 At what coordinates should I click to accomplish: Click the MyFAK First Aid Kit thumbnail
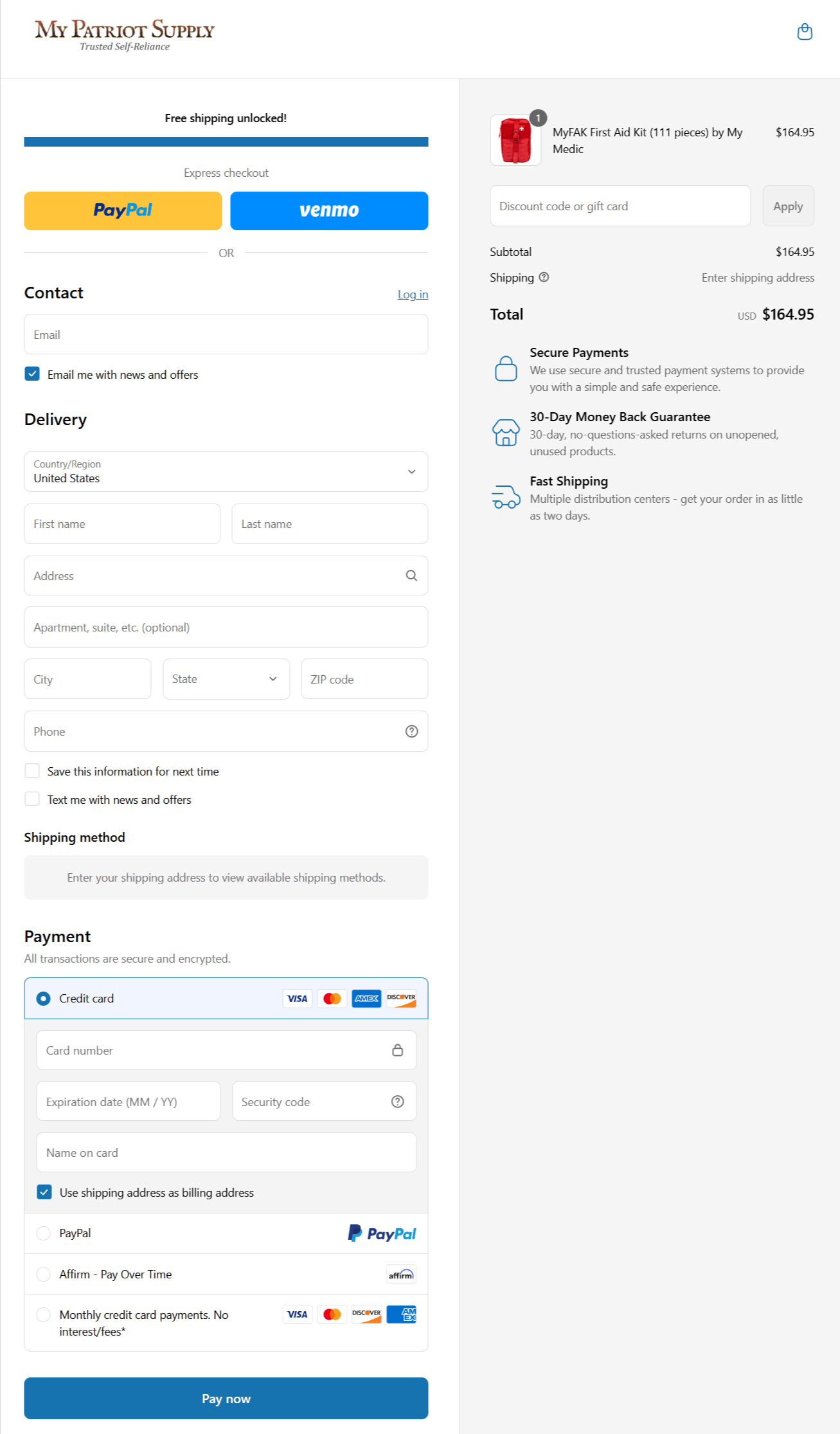[x=515, y=140]
